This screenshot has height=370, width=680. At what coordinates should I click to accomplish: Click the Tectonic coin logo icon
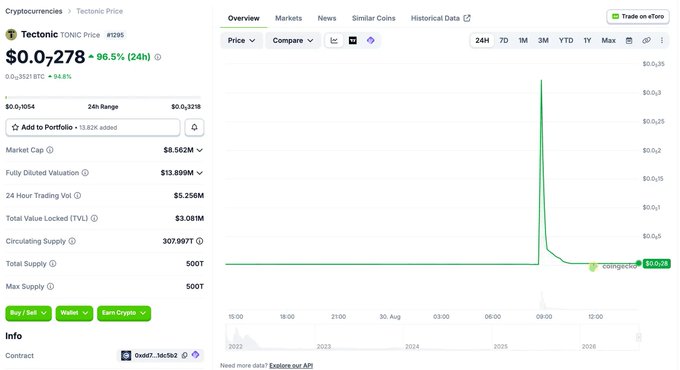(11, 34)
